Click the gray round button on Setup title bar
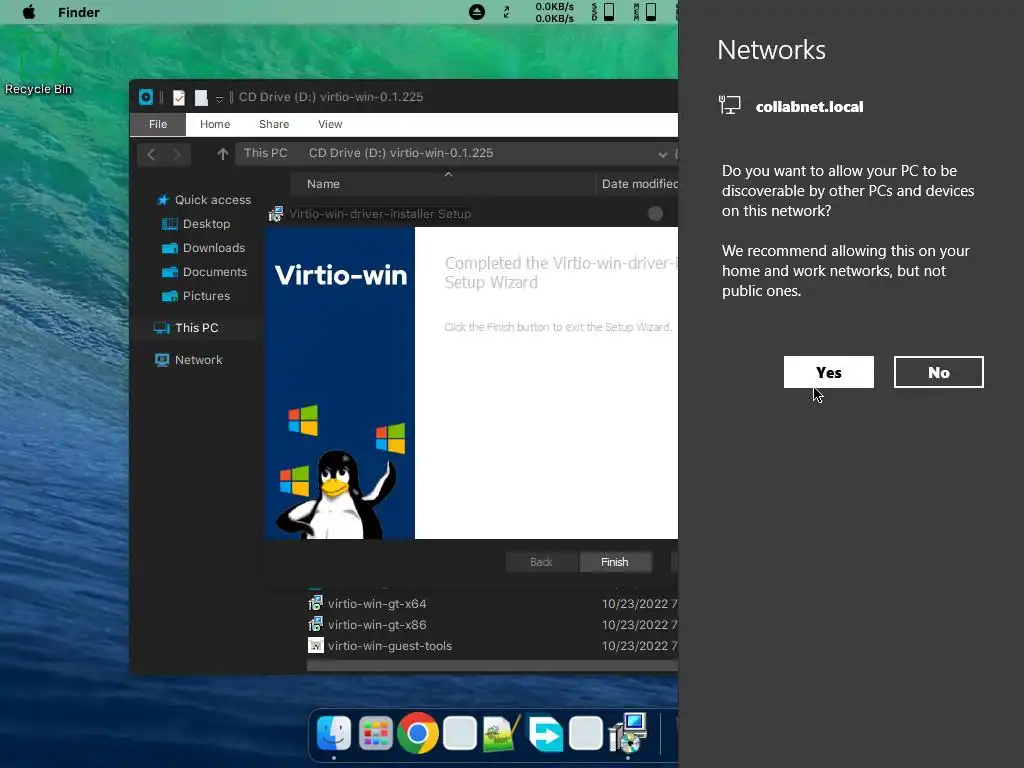 tap(656, 214)
